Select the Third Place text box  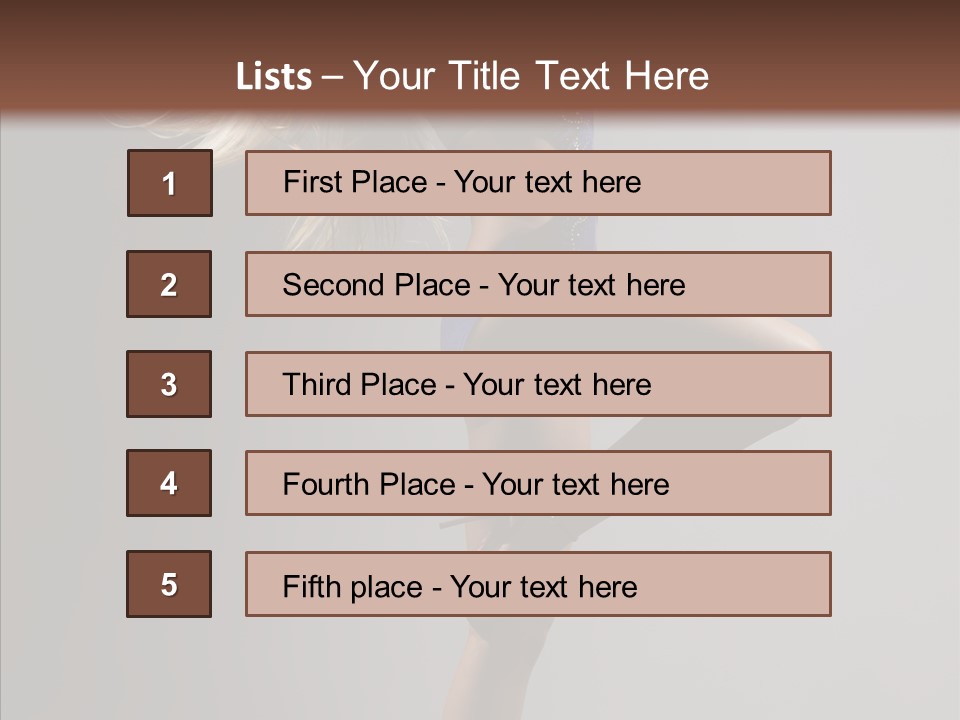tap(538, 384)
